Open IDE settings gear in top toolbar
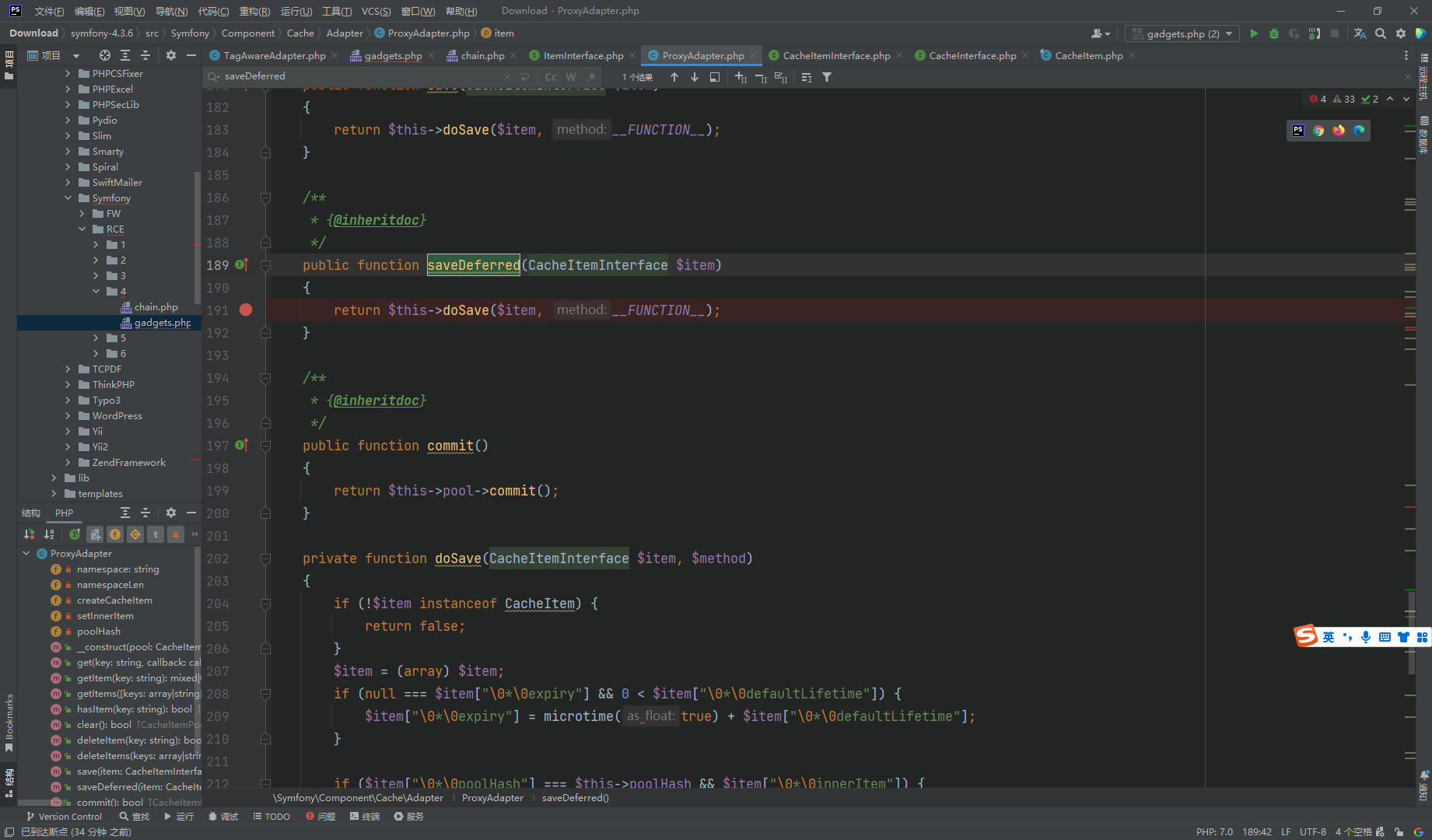Image resolution: width=1432 pixels, height=840 pixels. [1401, 33]
